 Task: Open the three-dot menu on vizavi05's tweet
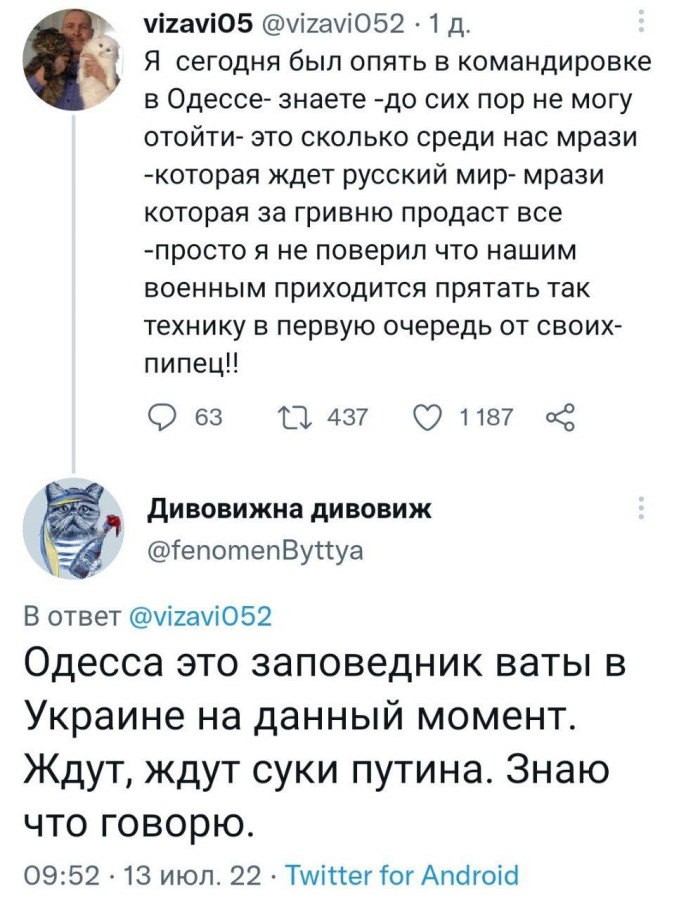[641, 22]
